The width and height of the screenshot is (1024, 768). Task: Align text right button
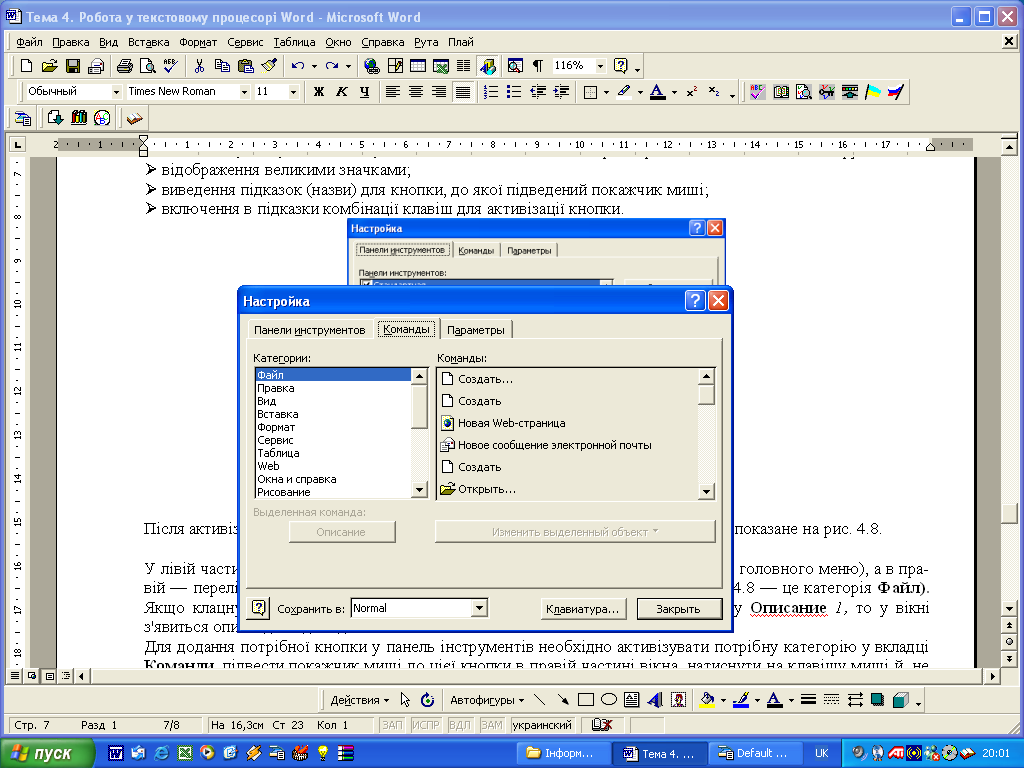pyautogui.click(x=439, y=91)
